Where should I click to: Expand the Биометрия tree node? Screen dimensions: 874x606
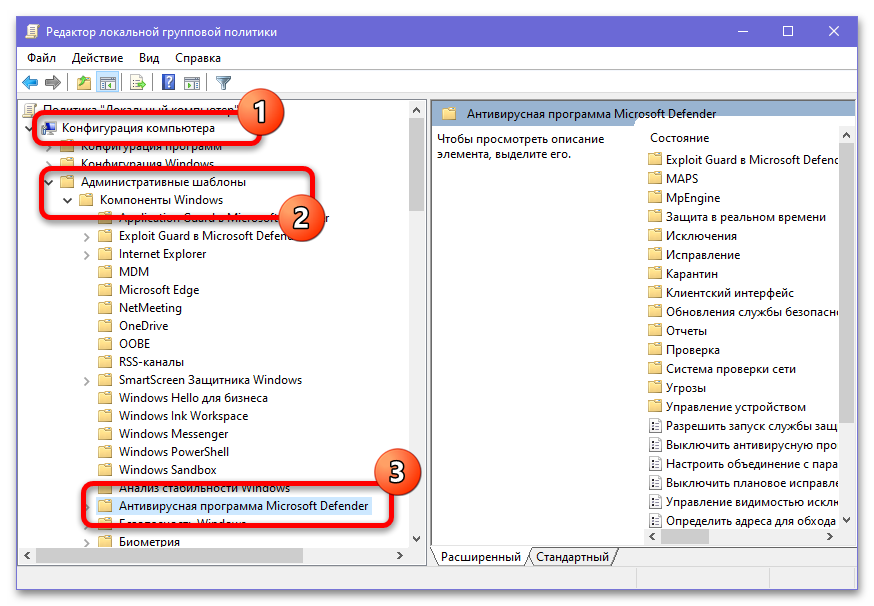tap(86, 542)
